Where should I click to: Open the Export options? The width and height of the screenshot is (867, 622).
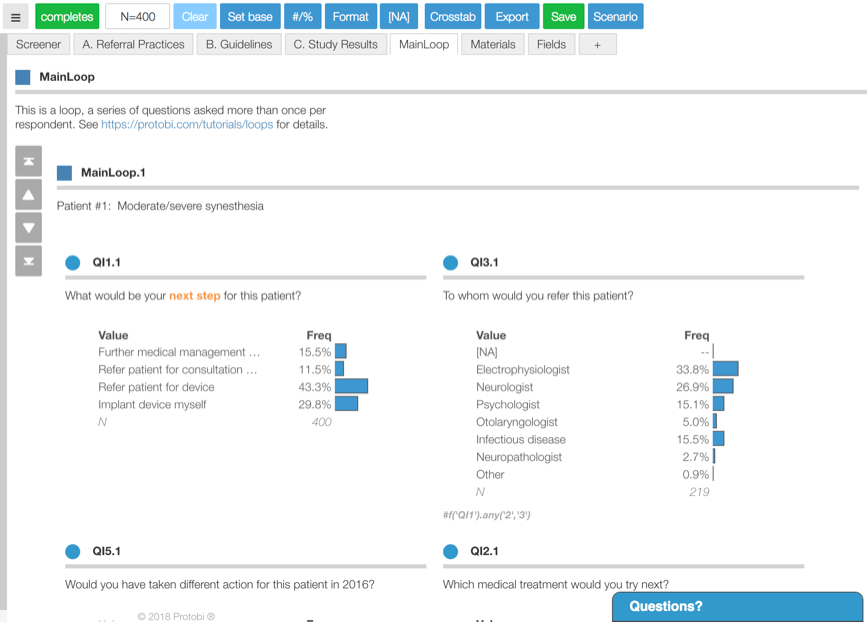tap(512, 17)
